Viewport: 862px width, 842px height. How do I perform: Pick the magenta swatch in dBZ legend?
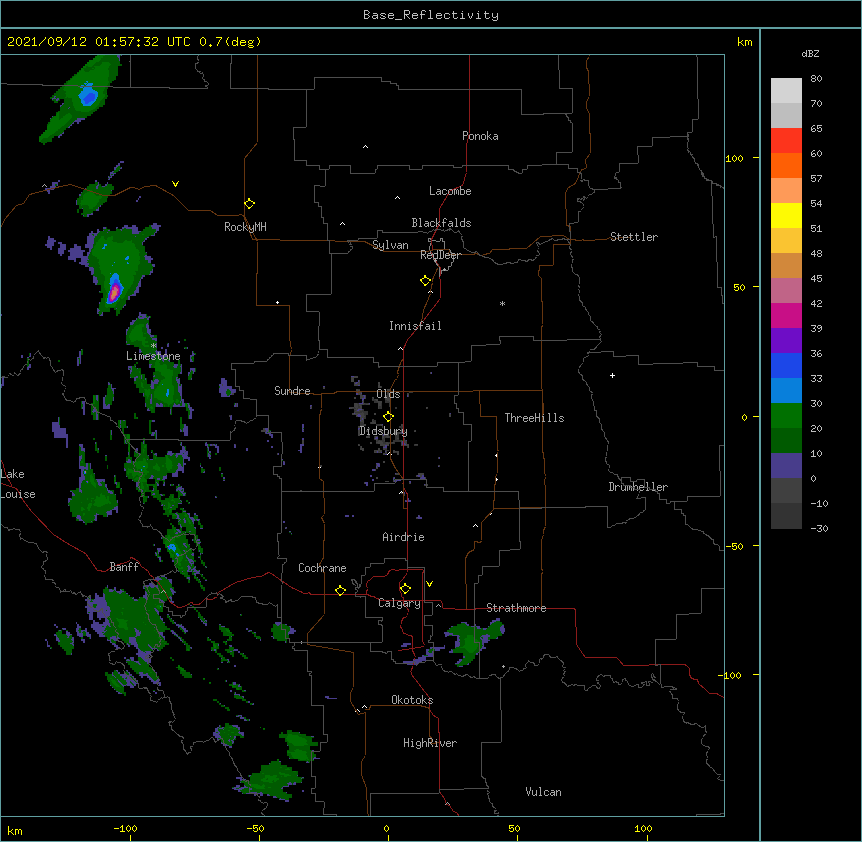click(x=786, y=315)
